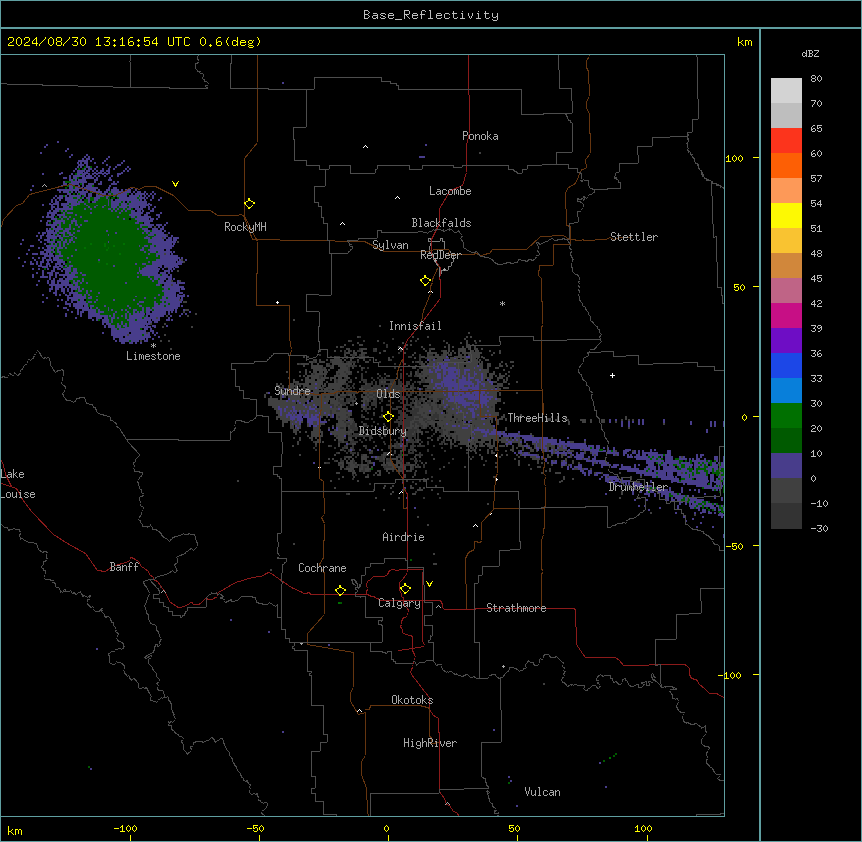Click the Sylvan label
This screenshot has width=862, height=842.
(390, 245)
